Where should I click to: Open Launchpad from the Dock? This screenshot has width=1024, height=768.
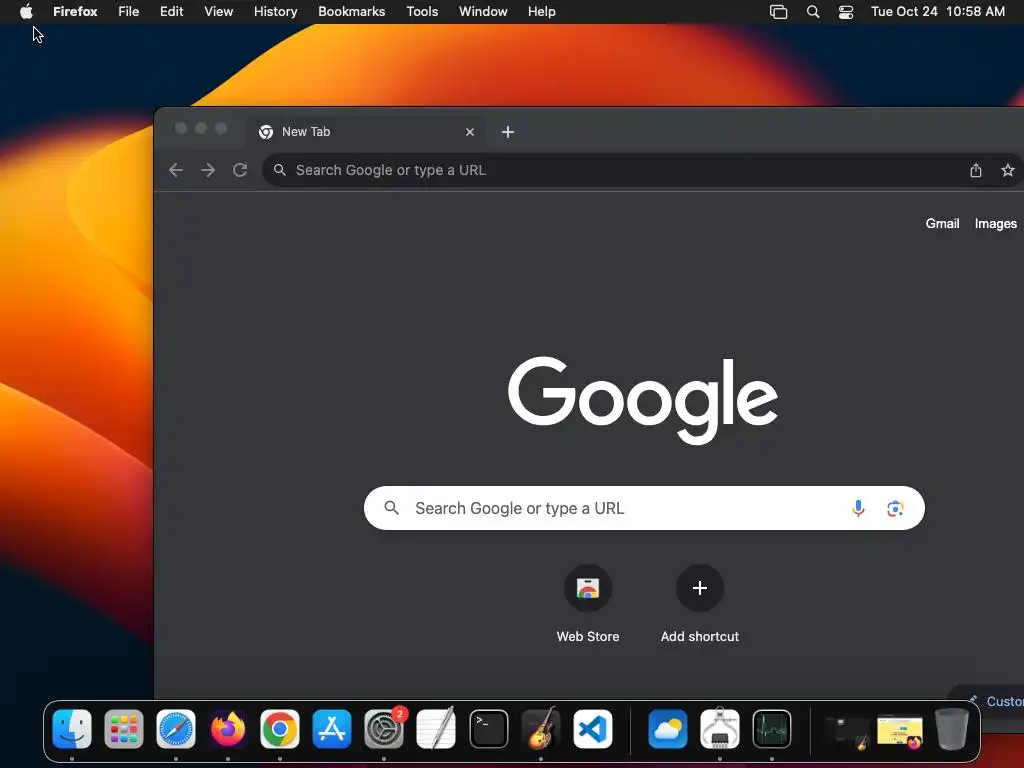pyautogui.click(x=123, y=729)
